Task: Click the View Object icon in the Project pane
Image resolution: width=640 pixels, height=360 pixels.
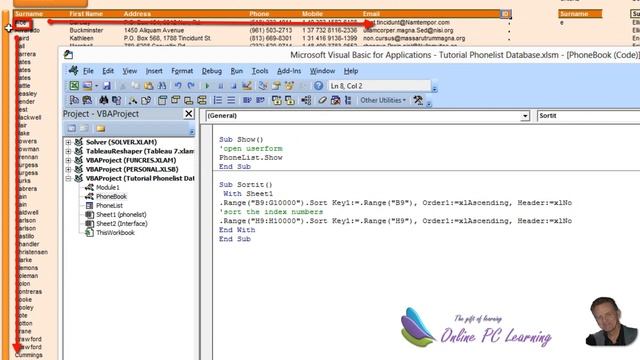Action: coord(84,129)
